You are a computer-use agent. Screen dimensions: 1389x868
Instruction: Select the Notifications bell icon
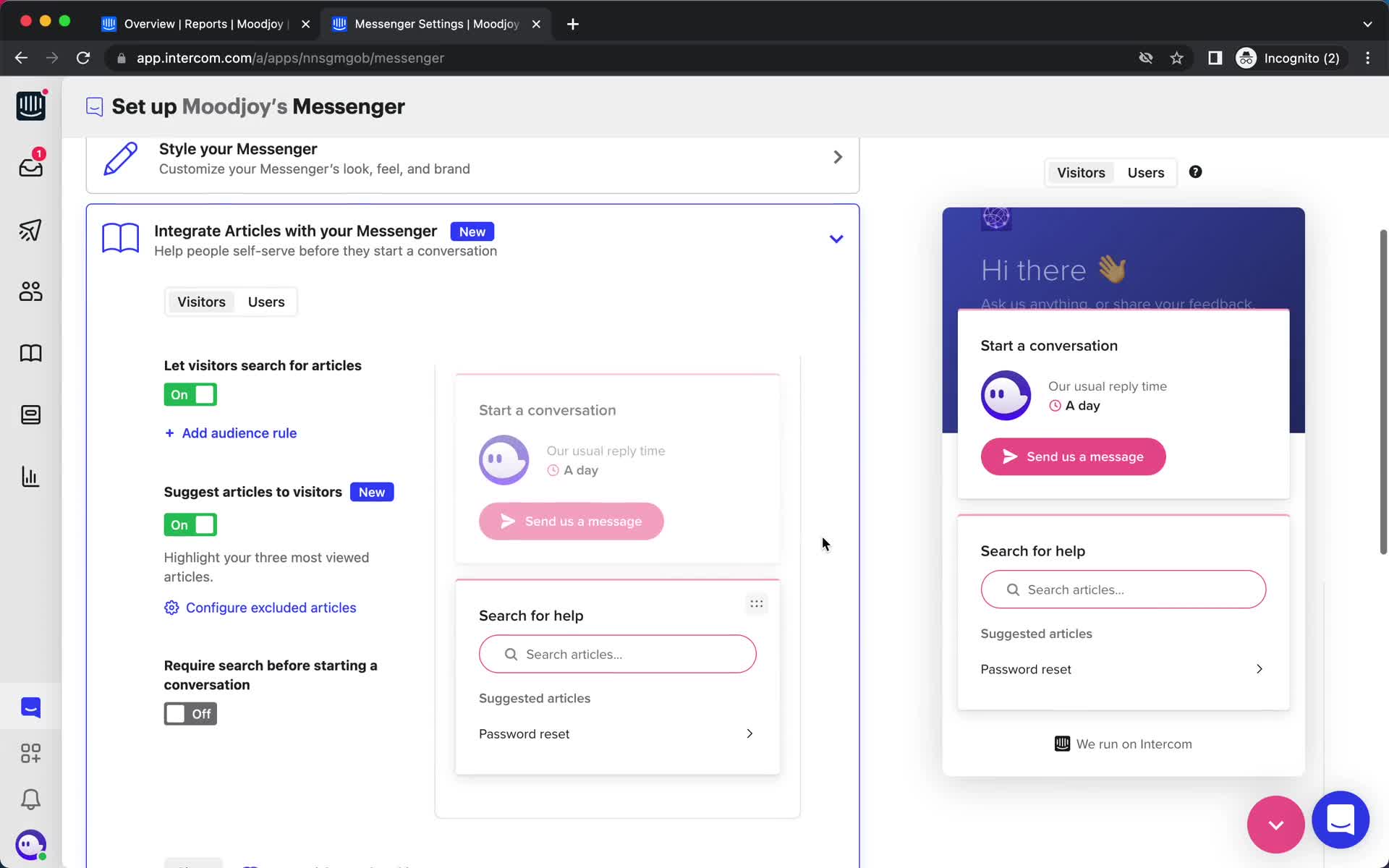click(x=30, y=800)
